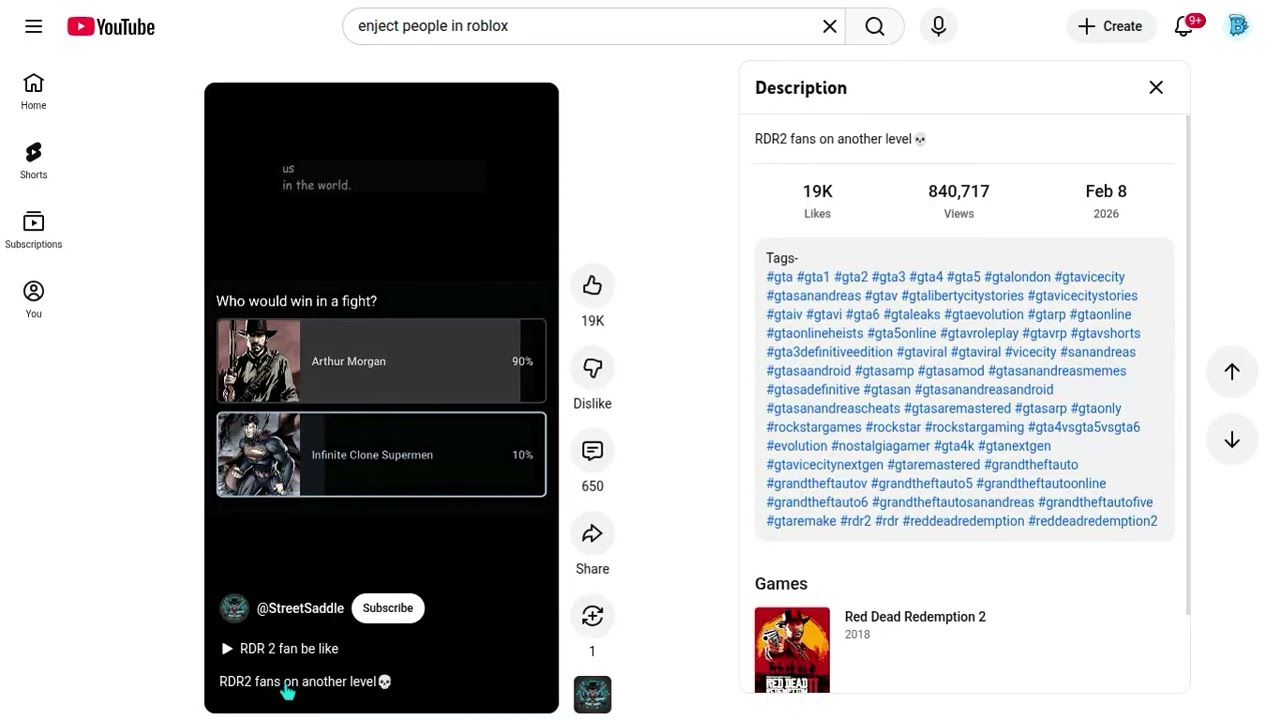Open the #reddeadredemption2 hashtag
Viewport: 1280px width, 720px height.
[1092, 521]
